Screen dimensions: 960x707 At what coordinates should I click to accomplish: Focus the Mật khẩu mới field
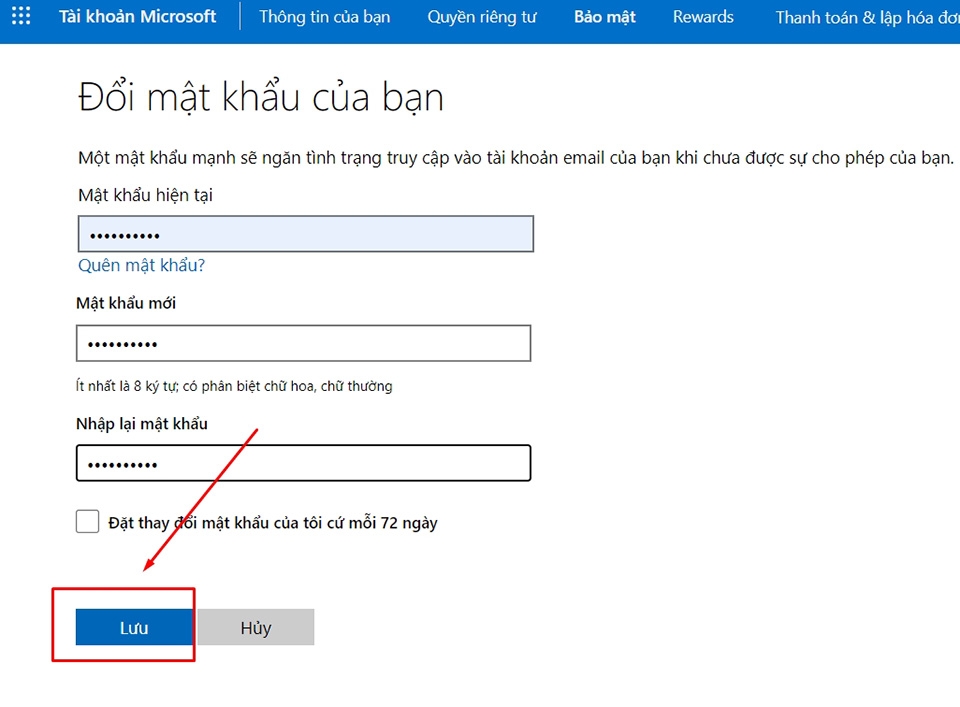pyautogui.click(x=304, y=343)
